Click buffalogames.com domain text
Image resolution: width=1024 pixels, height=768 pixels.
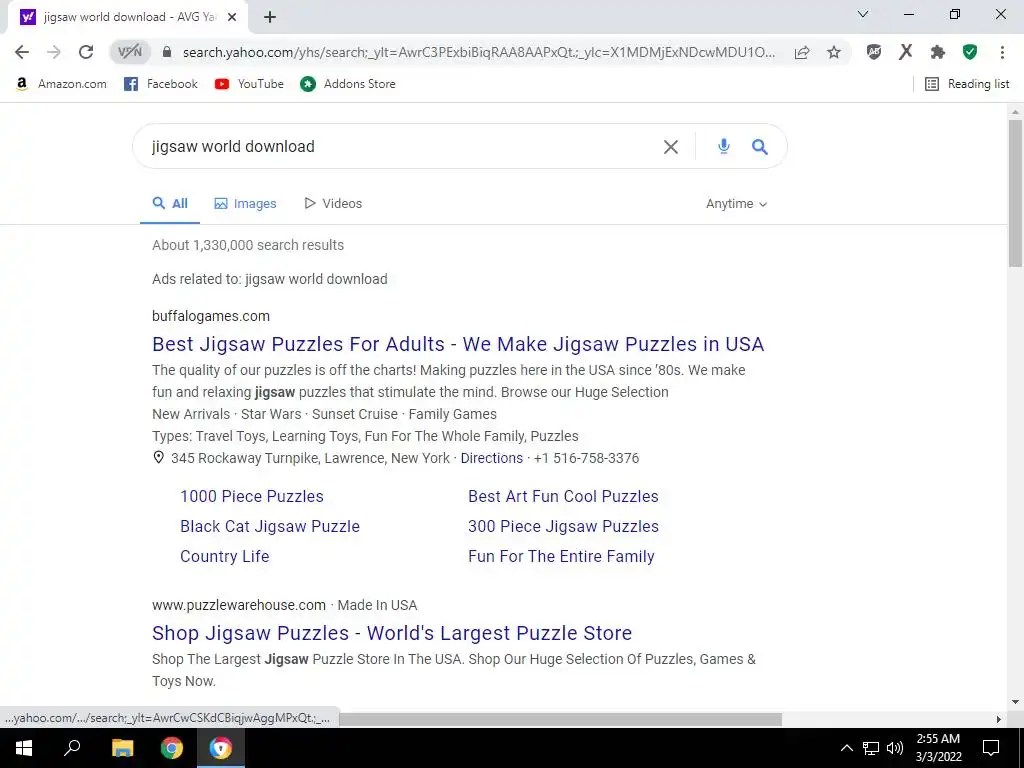point(211,316)
